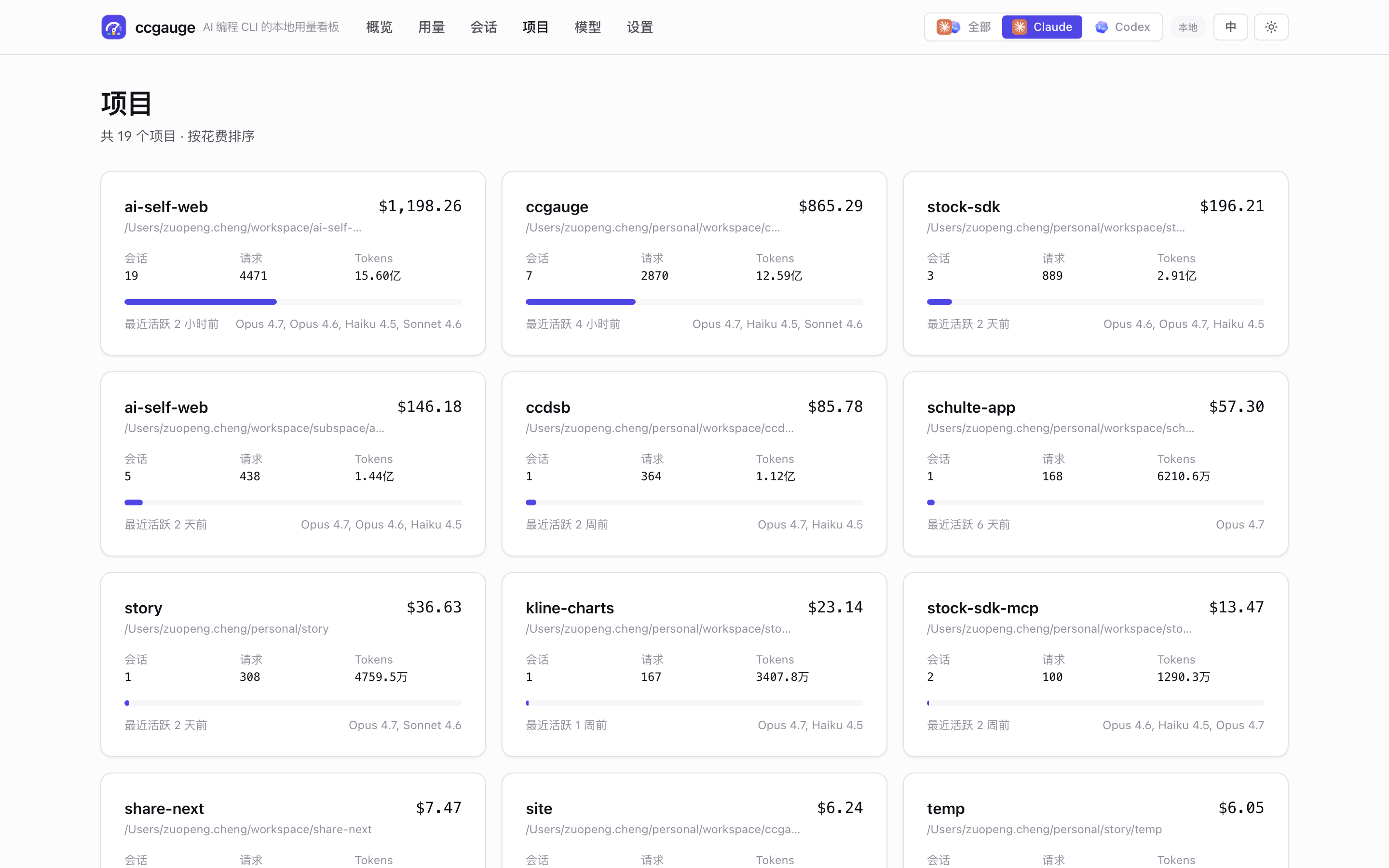Click the AI 编程 CLI 的本地用量看板 tagline

272,27
